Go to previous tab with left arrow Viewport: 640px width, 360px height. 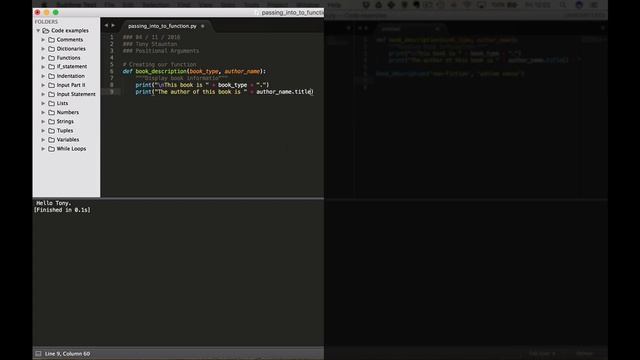coord(106,25)
